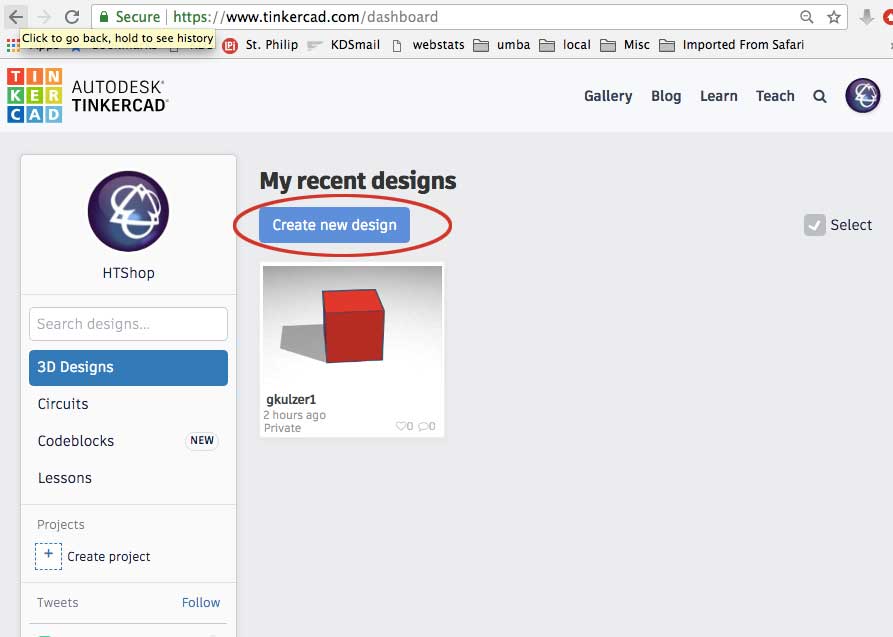Open the KDSmail bookmark
The width and height of the screenshot is (893, 637).
[x=343, y=45]
